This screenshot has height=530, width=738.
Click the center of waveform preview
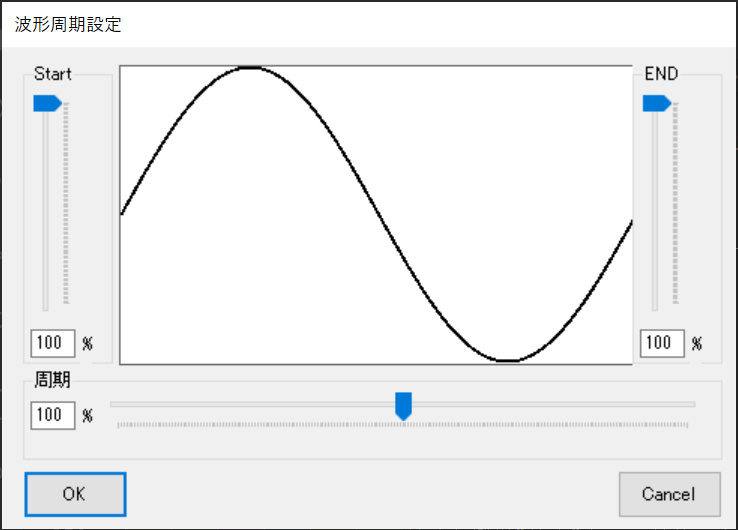click(376, 214)
